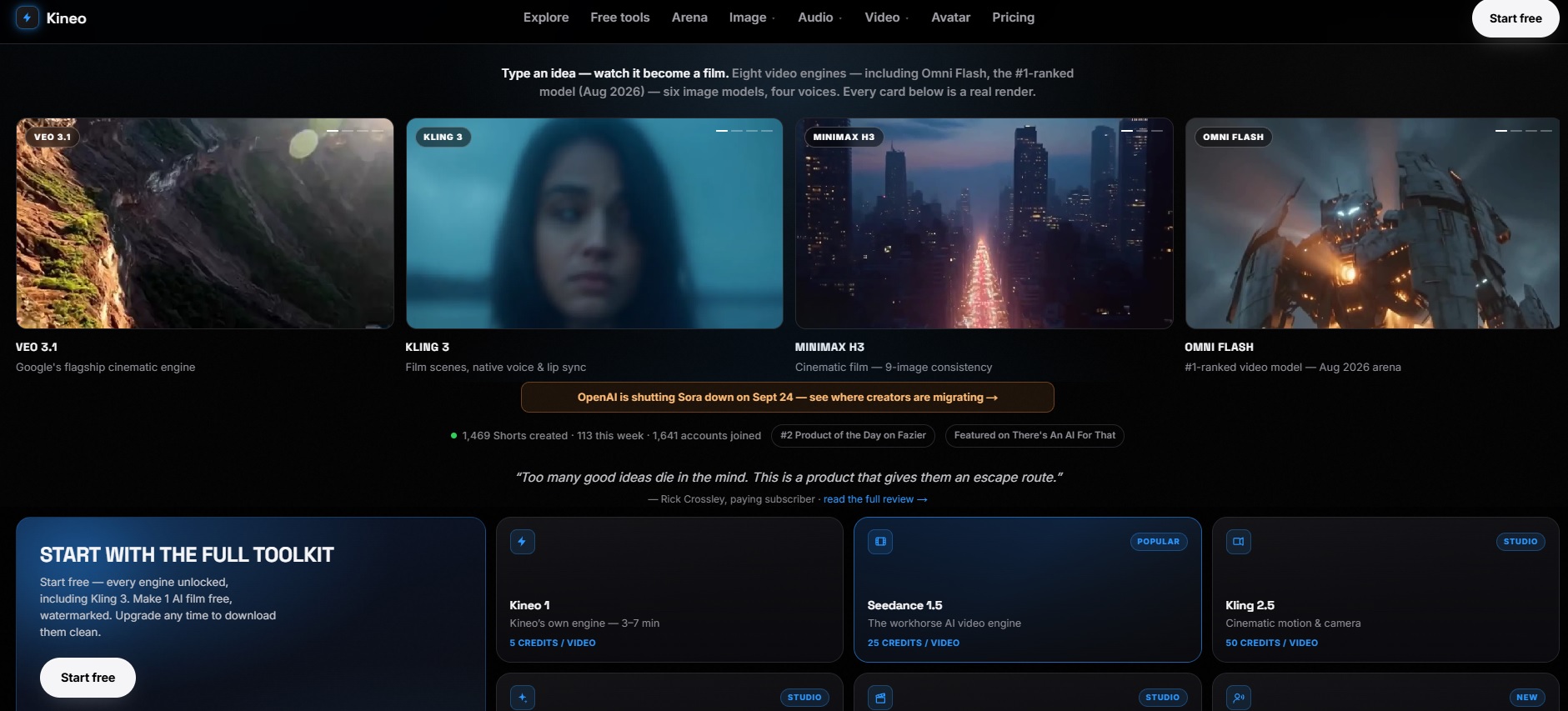
Task: Click 25 CREDITS / VIDEO label
Action: [914, 643]
